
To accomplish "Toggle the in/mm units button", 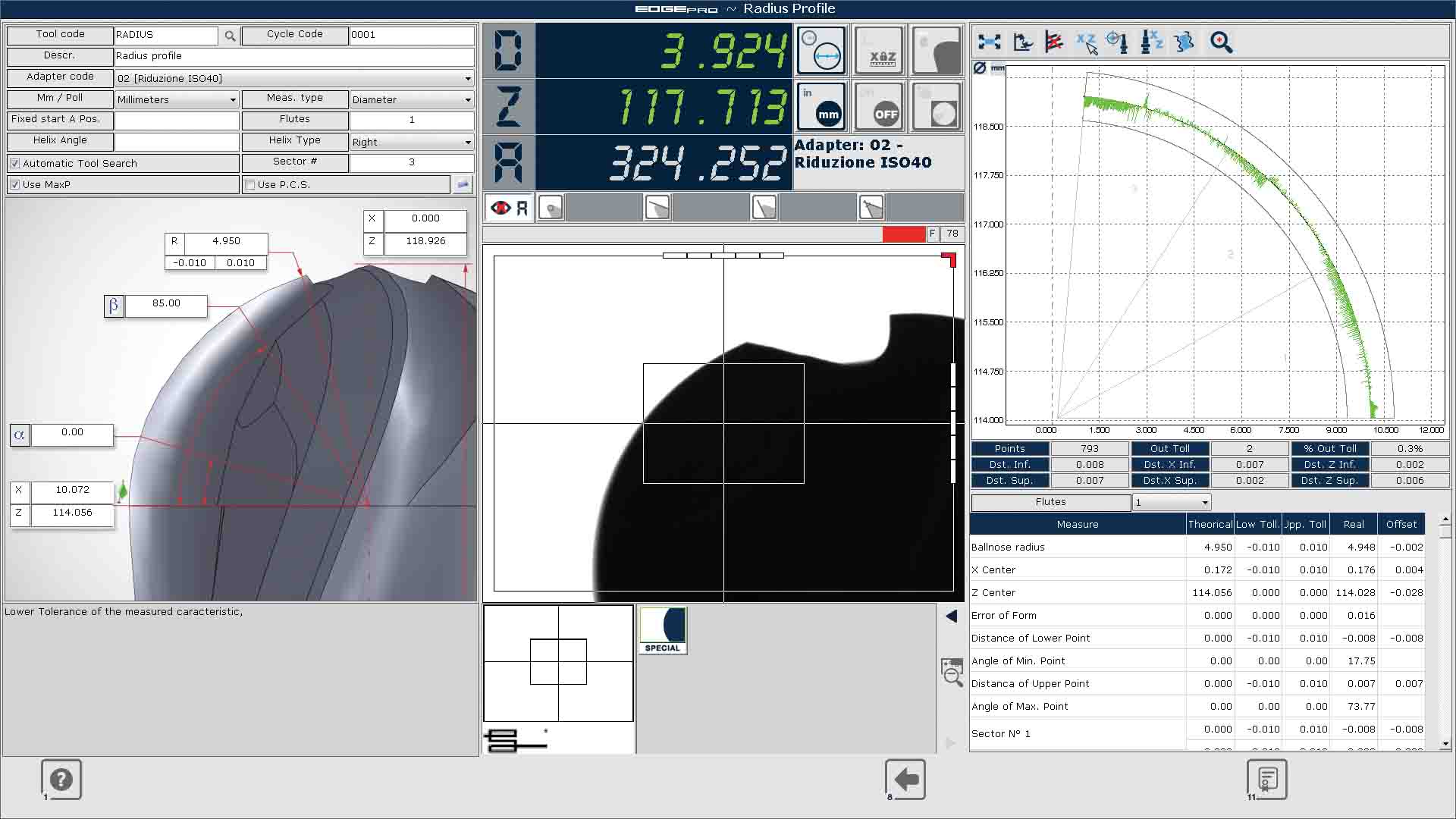I will pyautogui.click(x=821, y=107).
